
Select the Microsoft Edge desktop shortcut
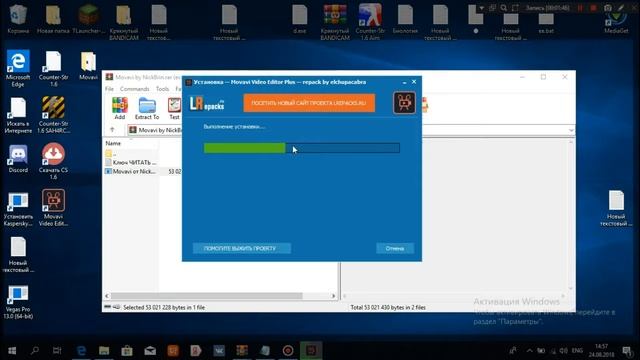point(18,68)
